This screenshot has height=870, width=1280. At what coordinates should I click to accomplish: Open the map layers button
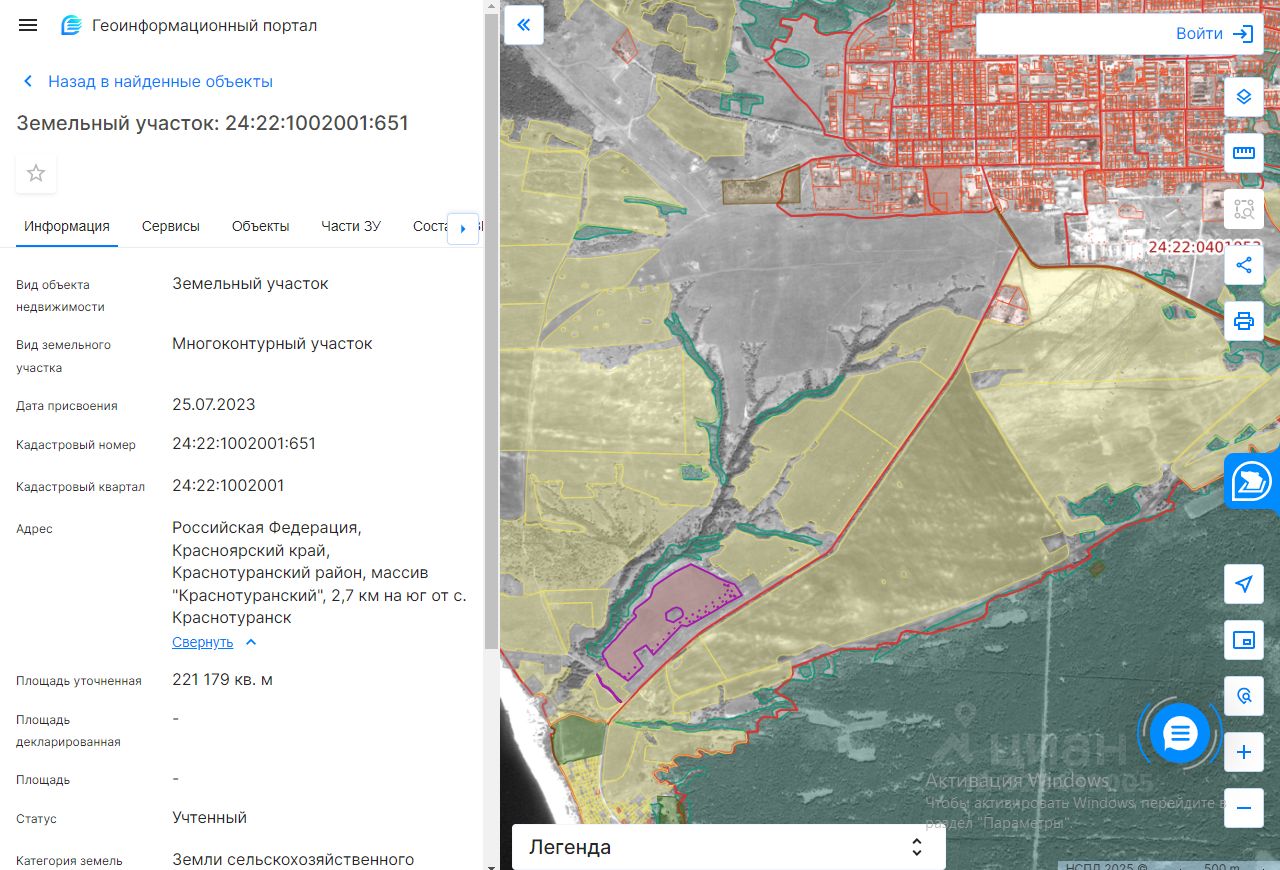[x=1244, y=97]
